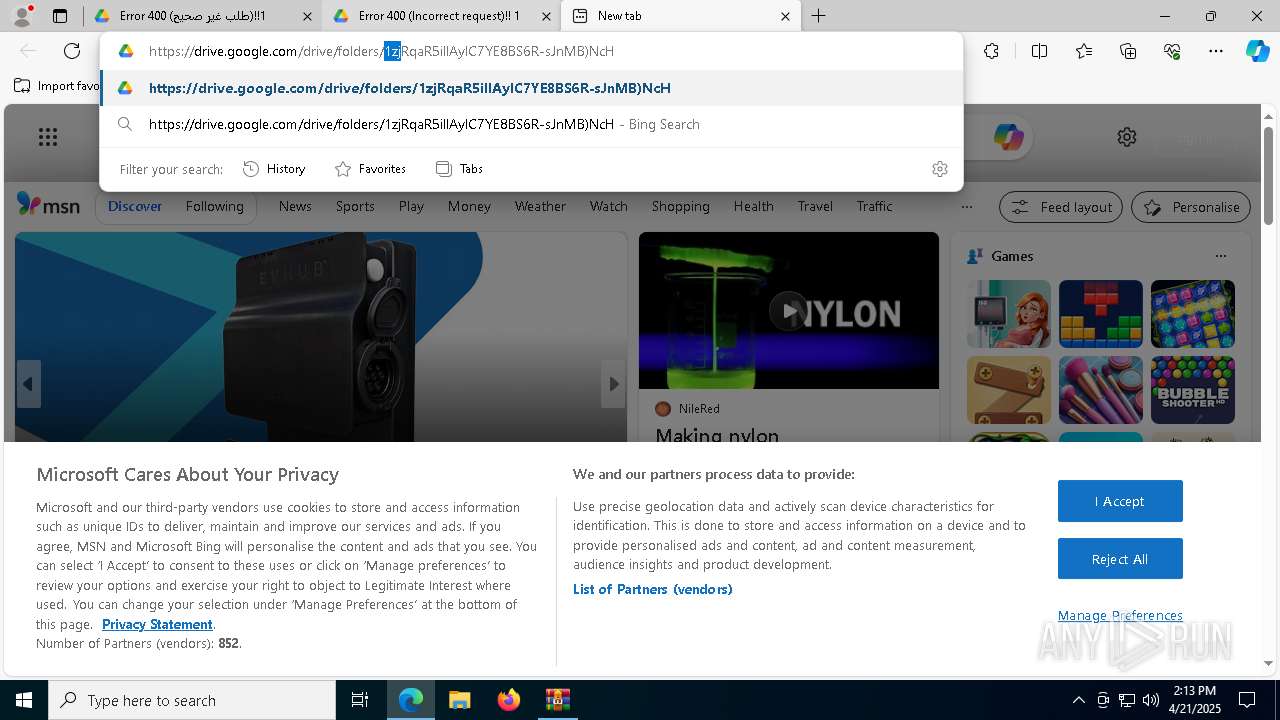Refresh the current page
Screen dimensions: 1280x720
pos(72,51)
